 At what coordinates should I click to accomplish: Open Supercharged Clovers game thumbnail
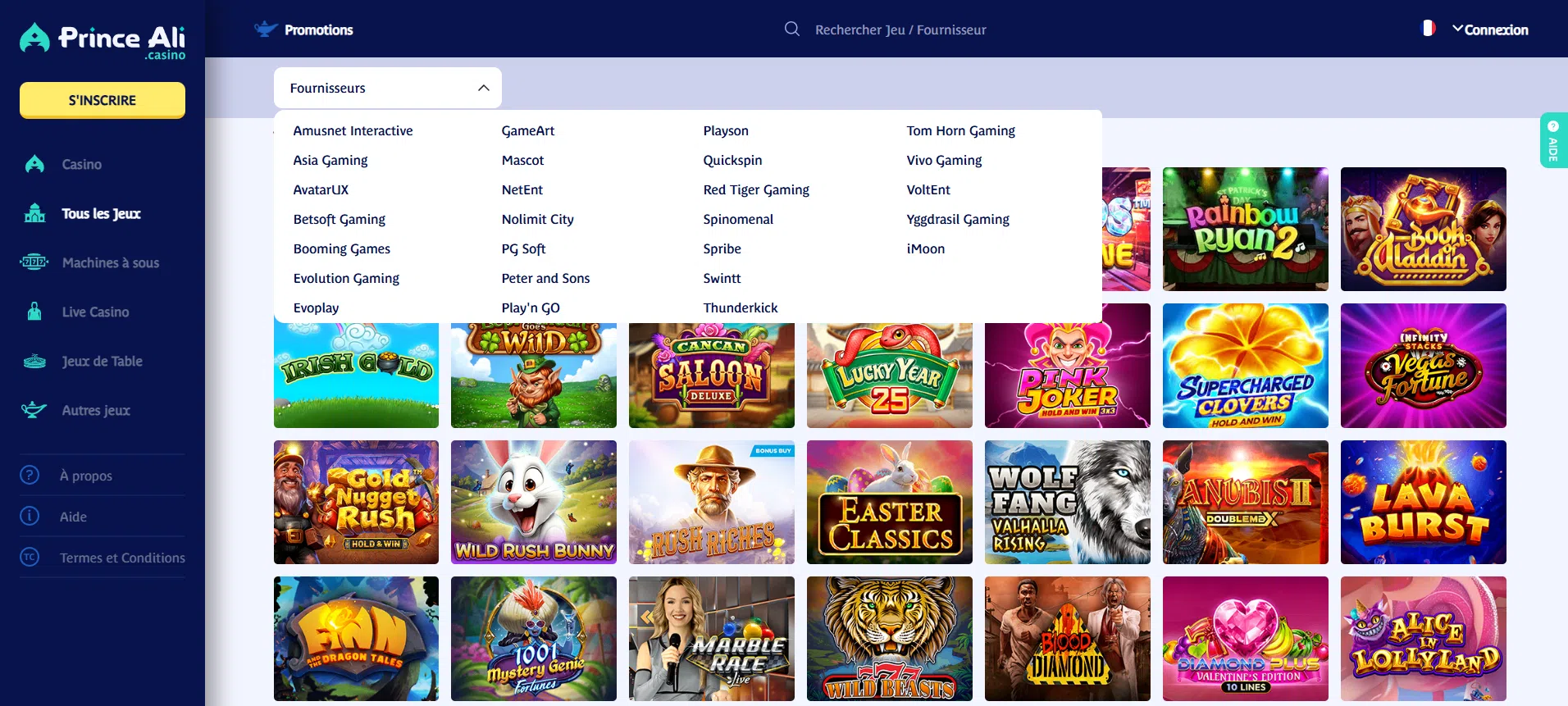(1245, 366)
